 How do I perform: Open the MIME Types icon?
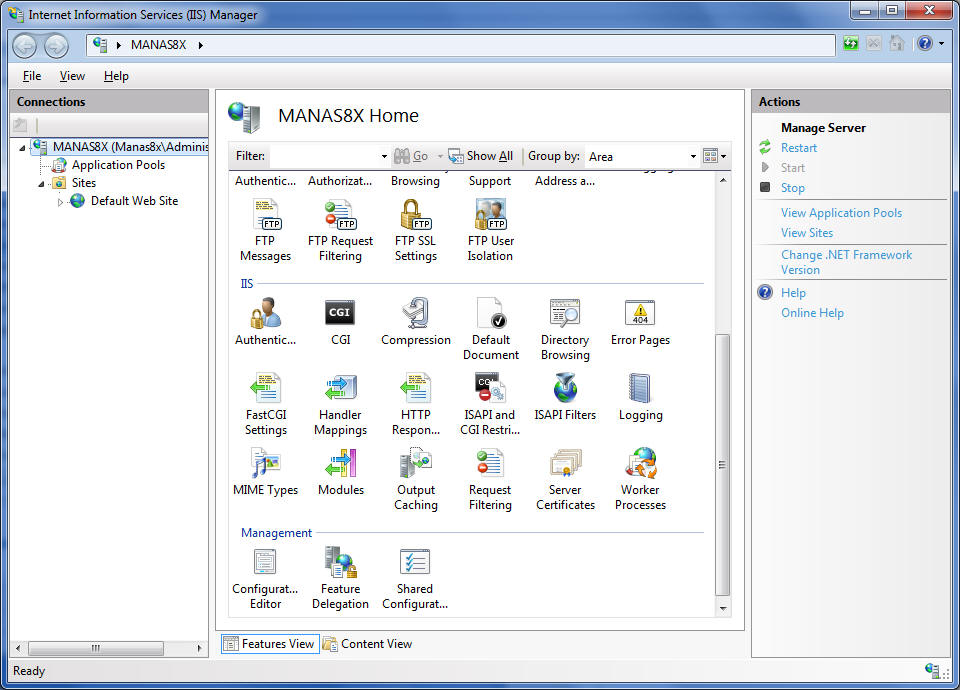tap(265, 464)
